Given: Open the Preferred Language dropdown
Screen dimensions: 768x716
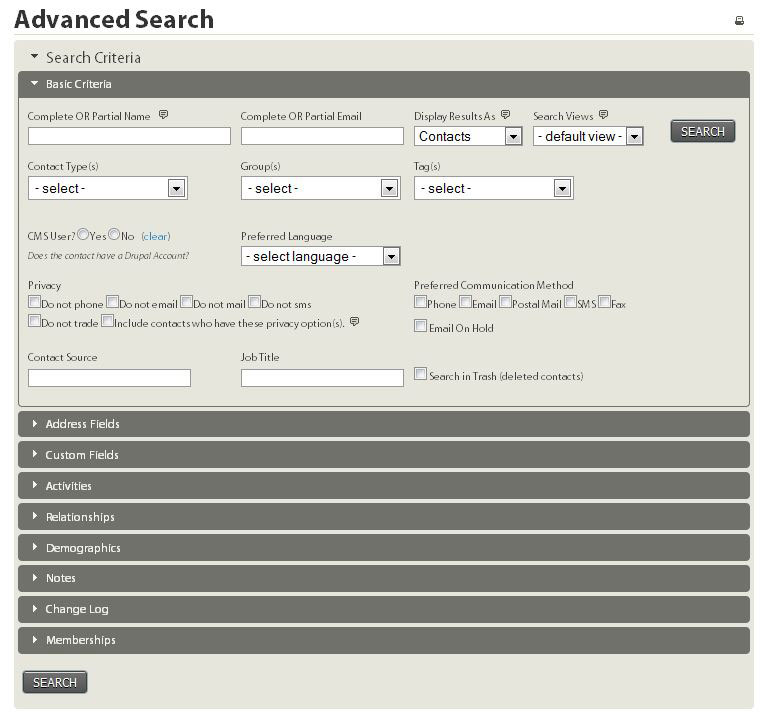Looking at the screenshot, I should [x=320, y=256].
